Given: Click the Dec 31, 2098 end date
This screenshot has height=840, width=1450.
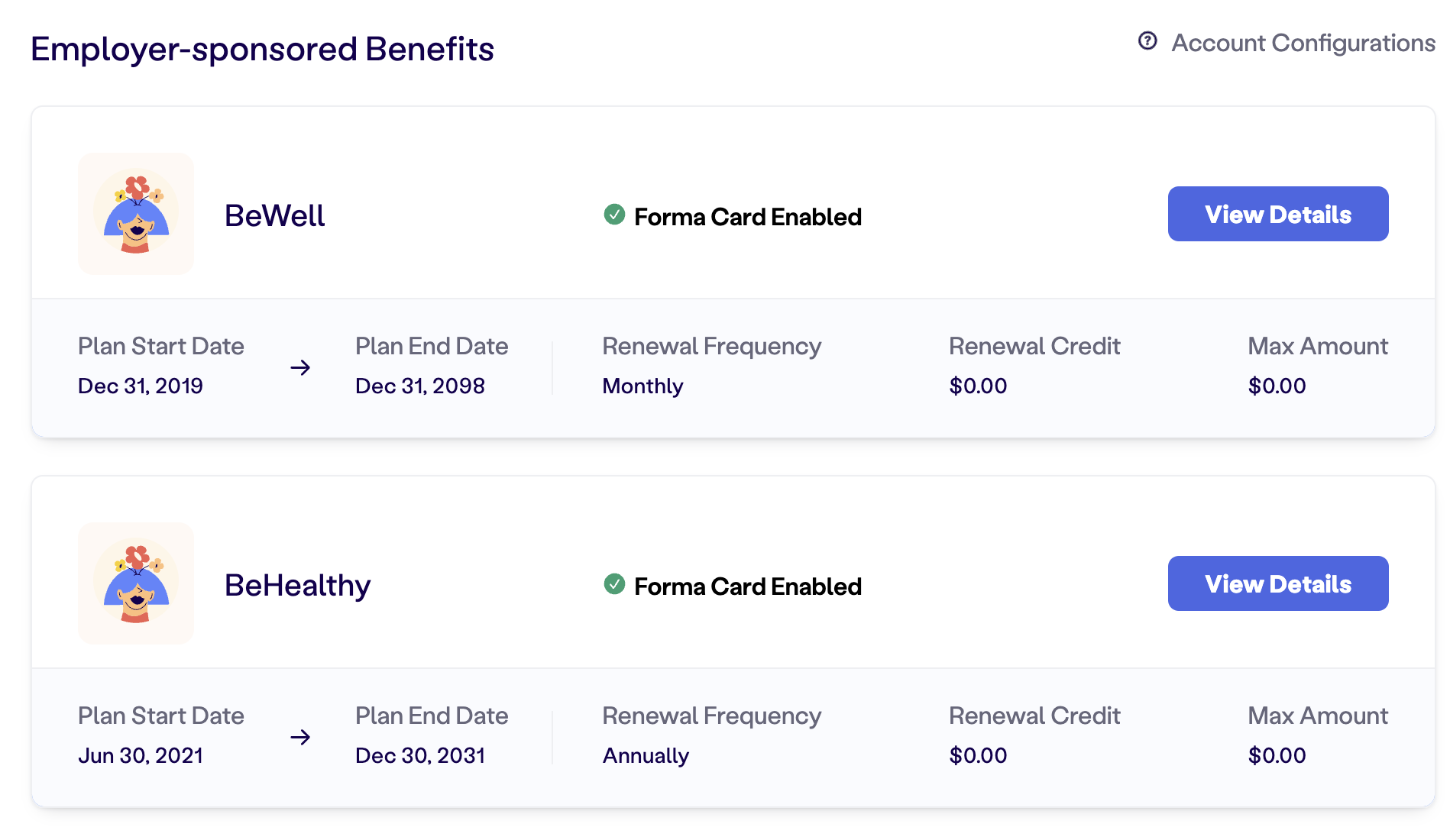Looking at the screenshot, I should coord(420,386).
